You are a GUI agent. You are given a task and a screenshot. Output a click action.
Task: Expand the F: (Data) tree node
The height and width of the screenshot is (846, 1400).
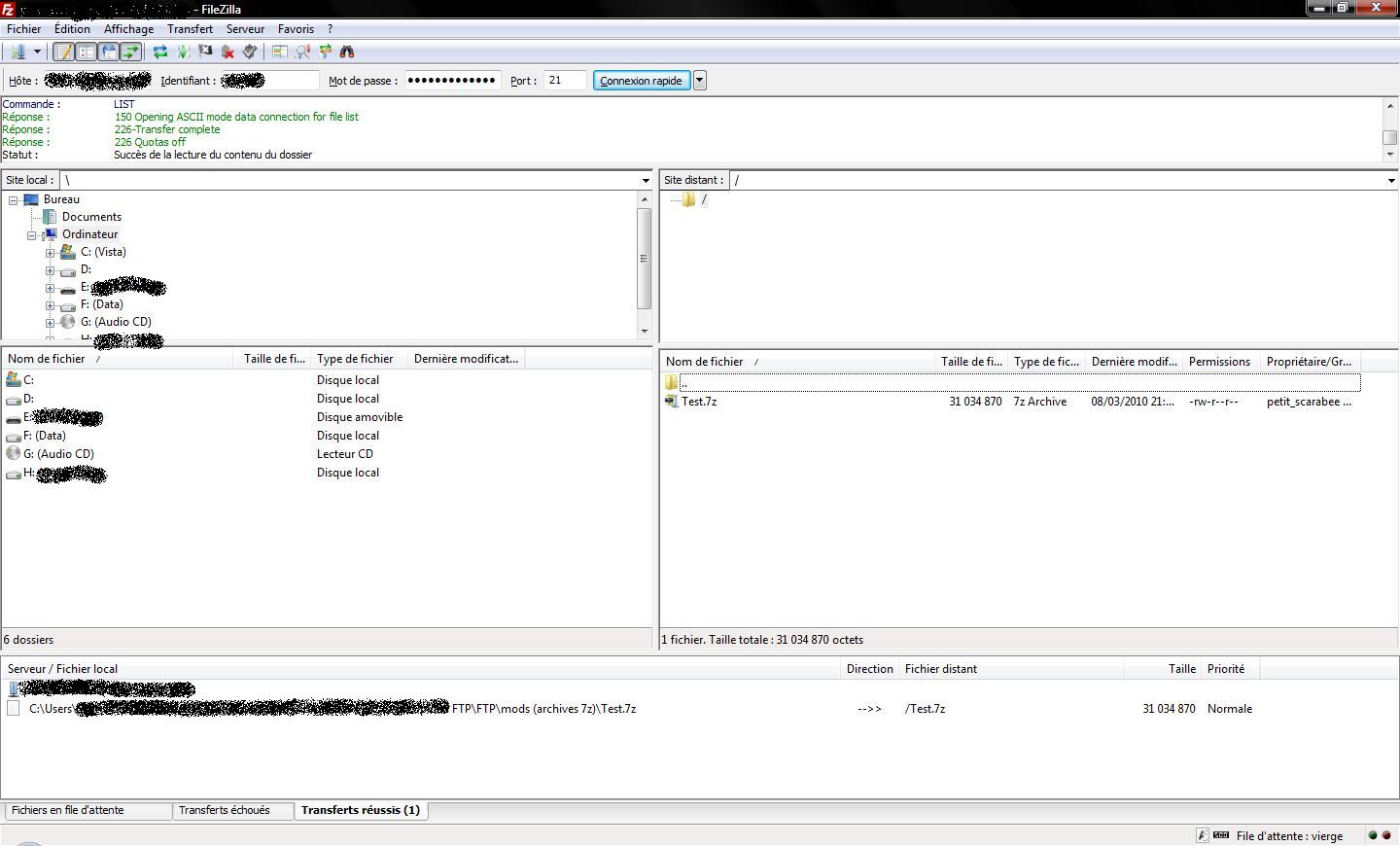point(50,304)
